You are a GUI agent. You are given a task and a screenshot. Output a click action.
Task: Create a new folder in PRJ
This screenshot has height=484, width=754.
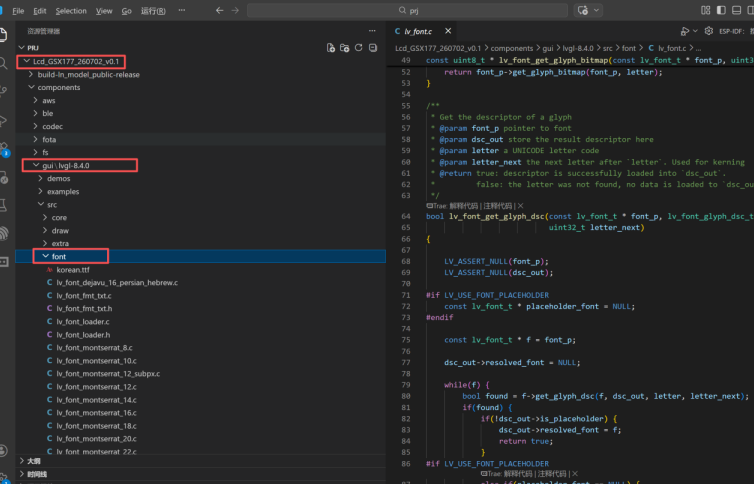(x=344, y=48)
